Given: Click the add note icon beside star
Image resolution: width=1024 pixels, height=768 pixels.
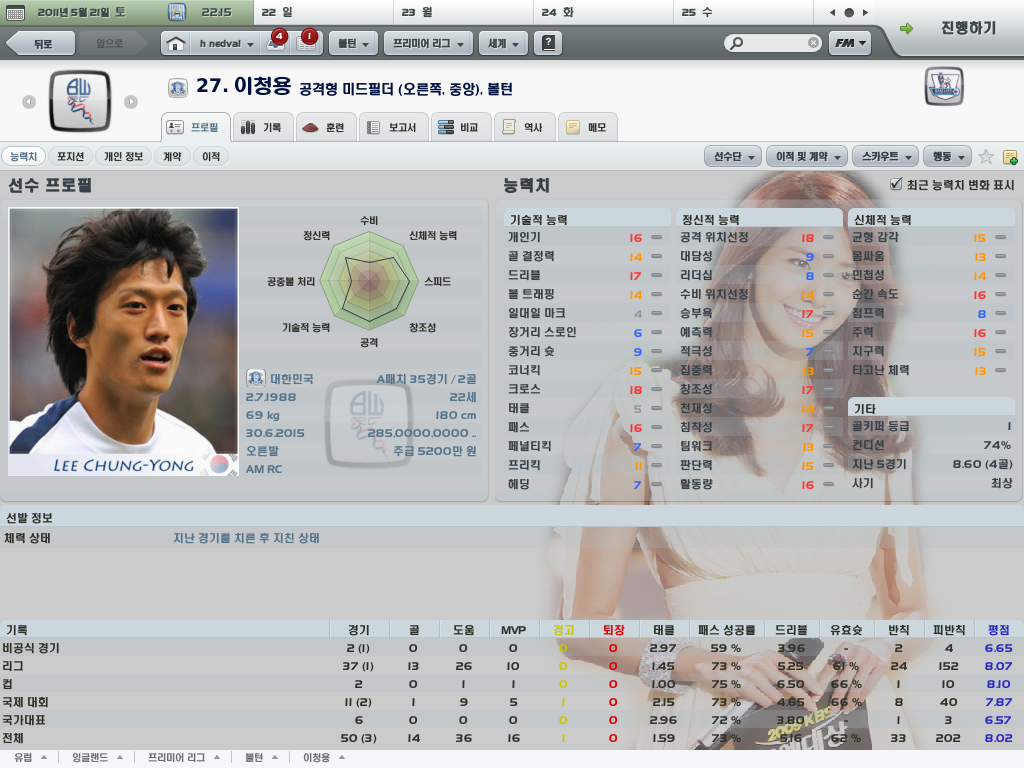Looking at the screenshot, I should [x=1010, y=157].
